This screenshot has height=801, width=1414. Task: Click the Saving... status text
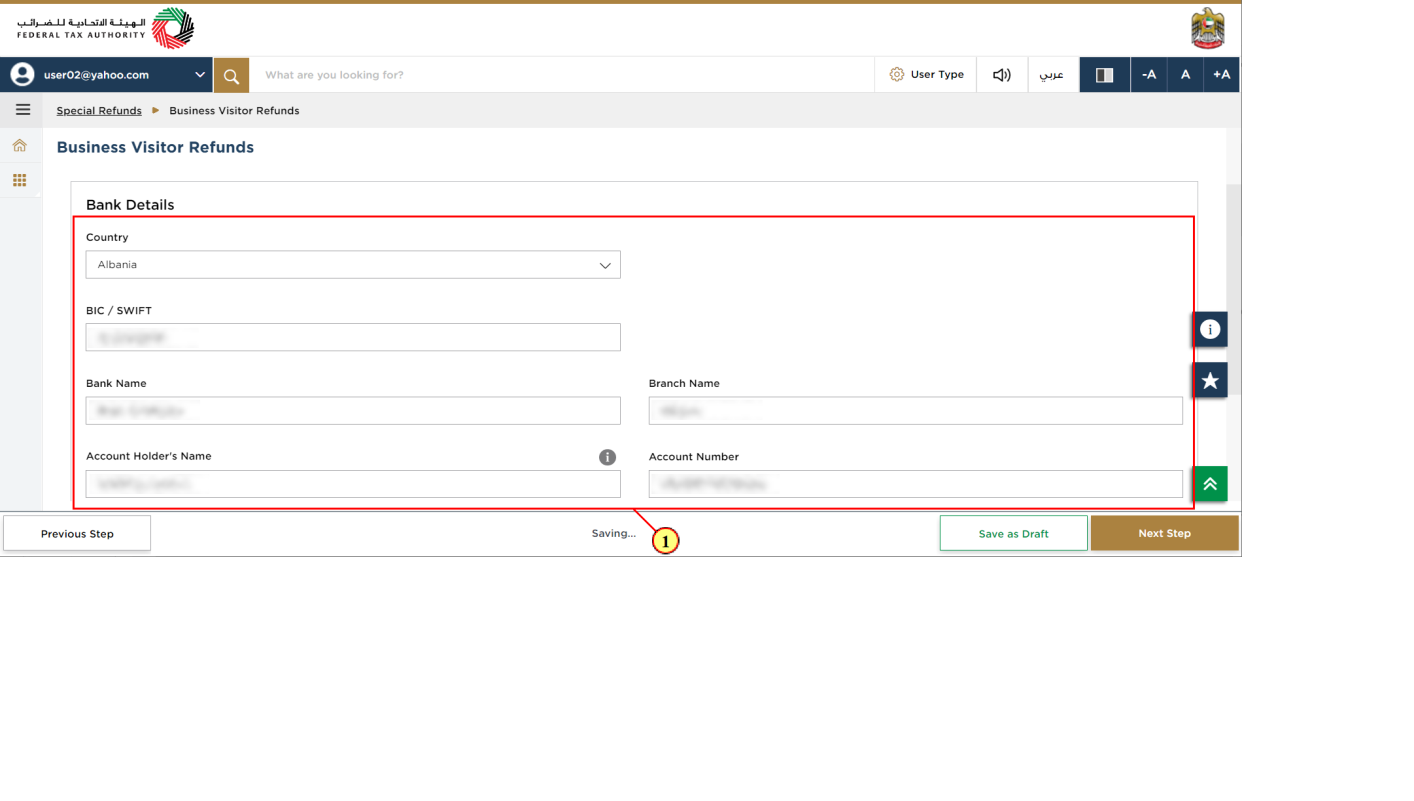(613, 534)
